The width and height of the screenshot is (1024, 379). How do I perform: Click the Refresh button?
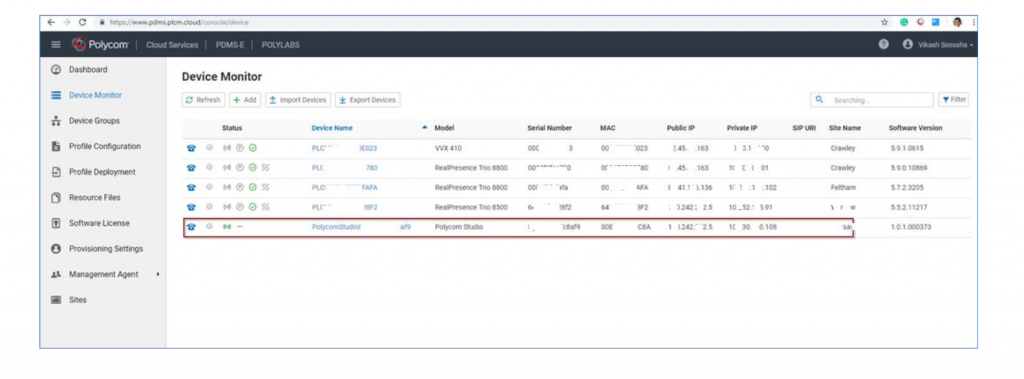click(203, 100)
